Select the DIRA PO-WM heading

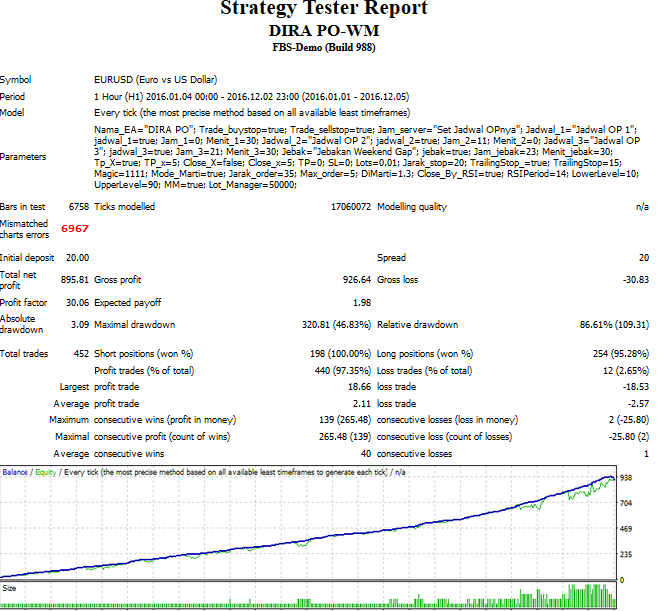tap(324, 31)
